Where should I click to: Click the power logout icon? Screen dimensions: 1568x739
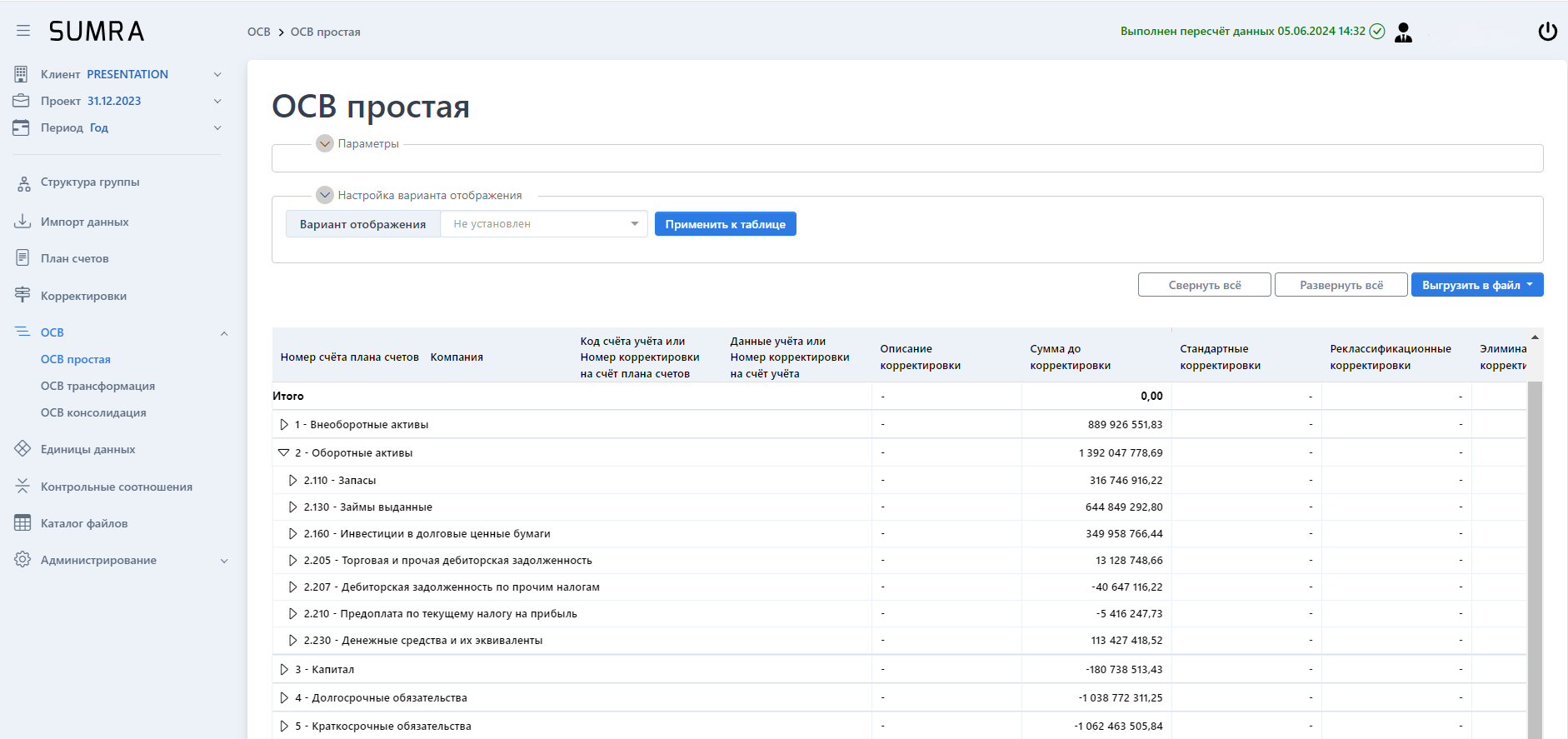click(1547, 32)
